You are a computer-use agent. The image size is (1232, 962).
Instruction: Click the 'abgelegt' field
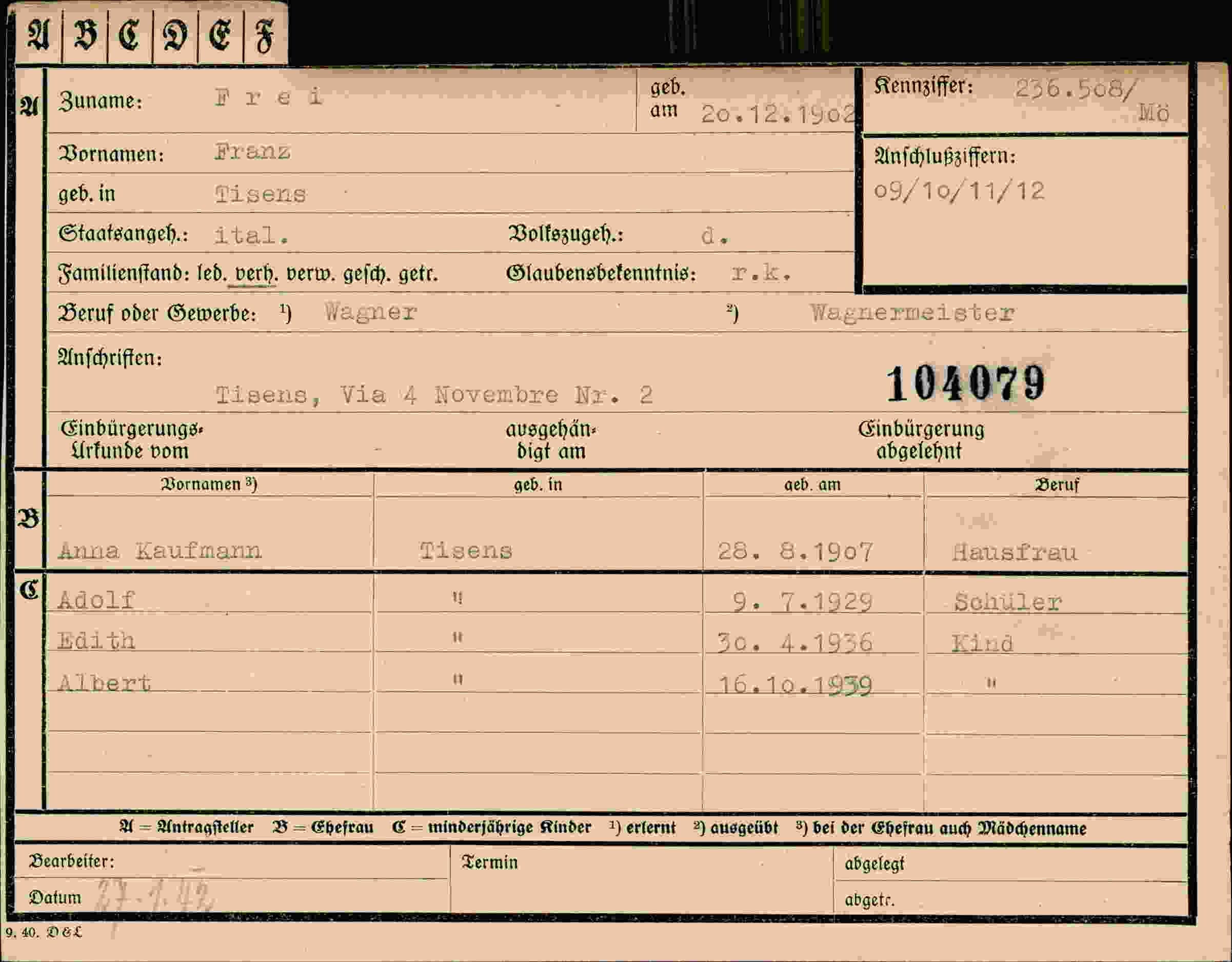[1011, 864]
